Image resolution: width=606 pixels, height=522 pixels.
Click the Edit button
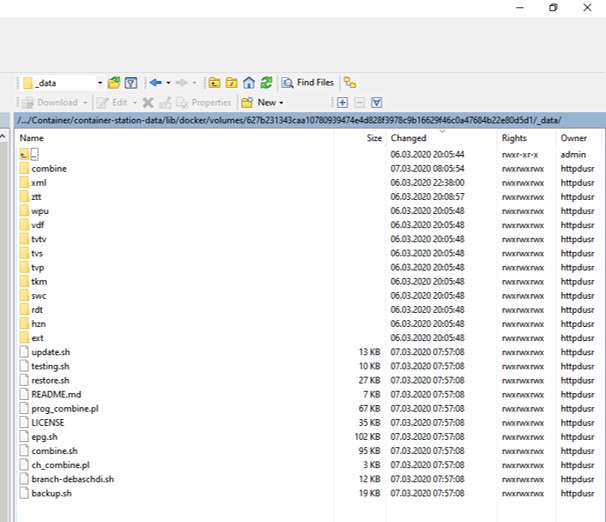click(x=112, y=102)
